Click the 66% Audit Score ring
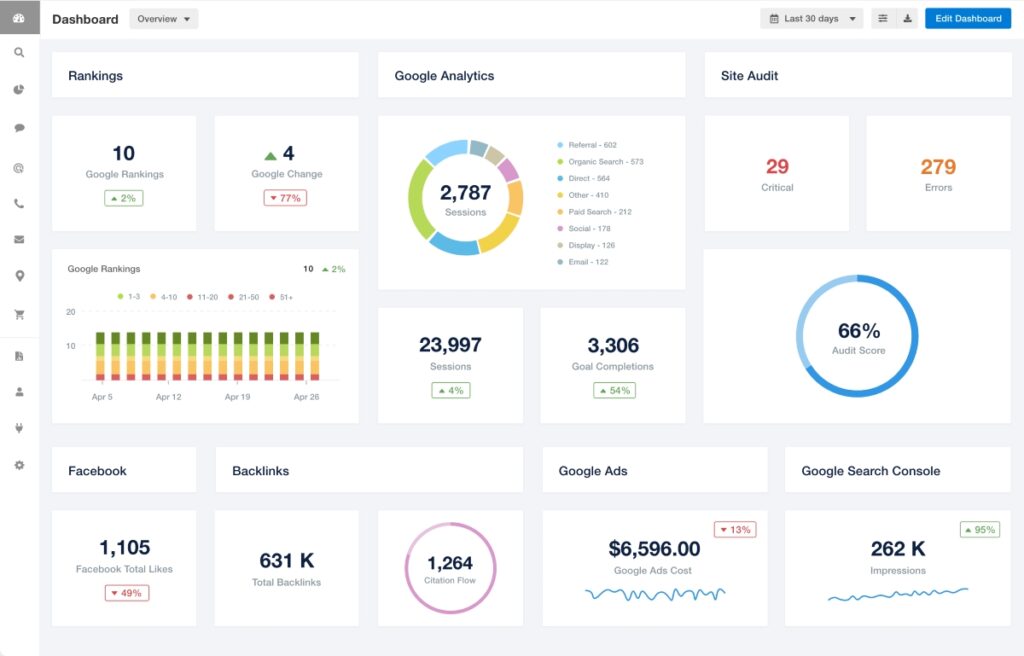 click(x=857, y=336)
